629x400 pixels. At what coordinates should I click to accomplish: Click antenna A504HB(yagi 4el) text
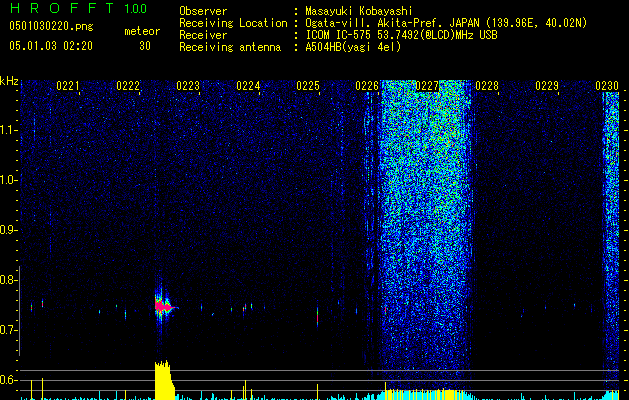tap(353, 47)
